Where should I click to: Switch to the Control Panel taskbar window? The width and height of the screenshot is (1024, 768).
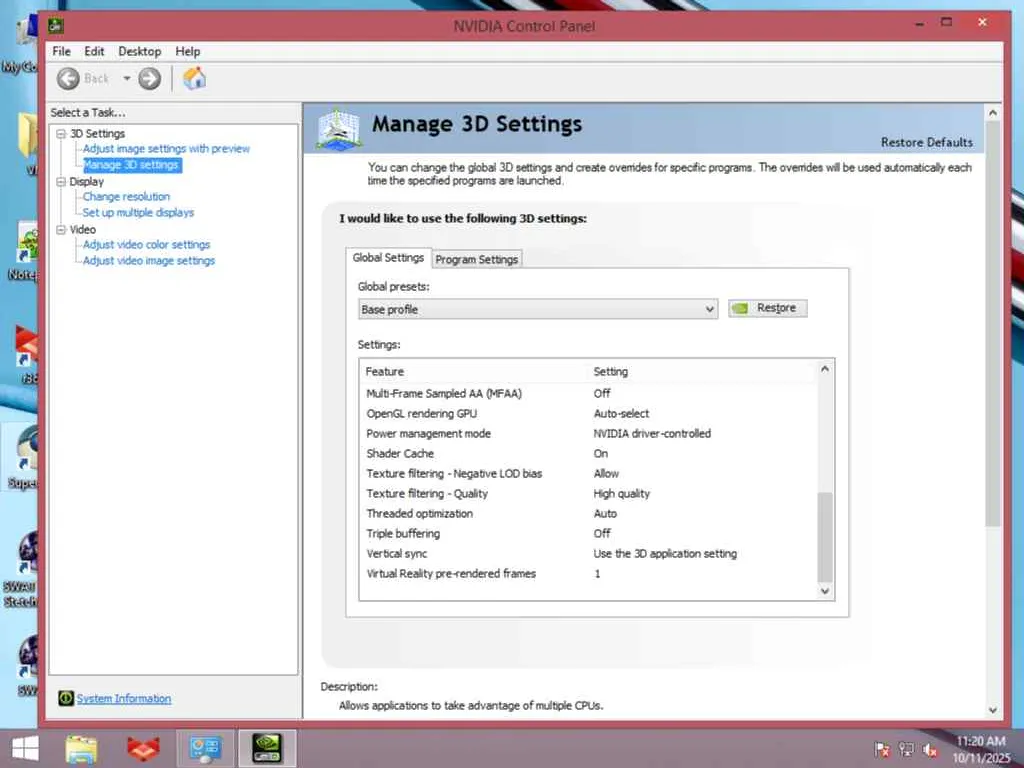pyautogui.click(x=205, y=748)
